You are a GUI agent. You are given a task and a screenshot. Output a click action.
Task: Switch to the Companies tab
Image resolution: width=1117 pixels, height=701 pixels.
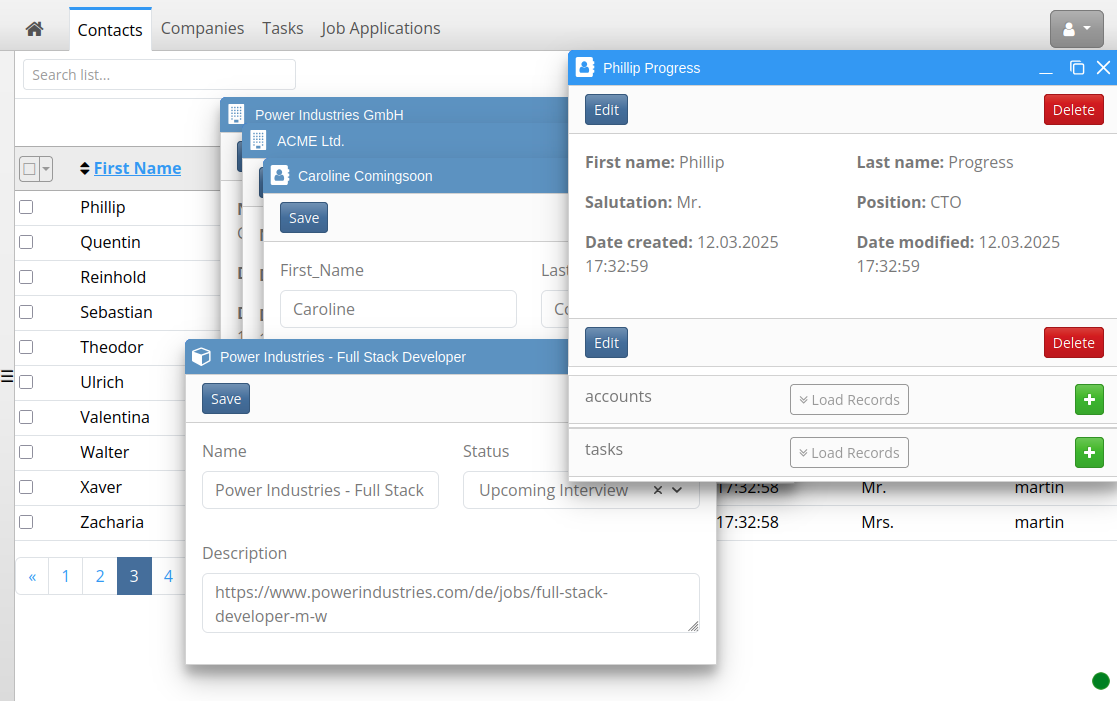click(x=202, y=28)
